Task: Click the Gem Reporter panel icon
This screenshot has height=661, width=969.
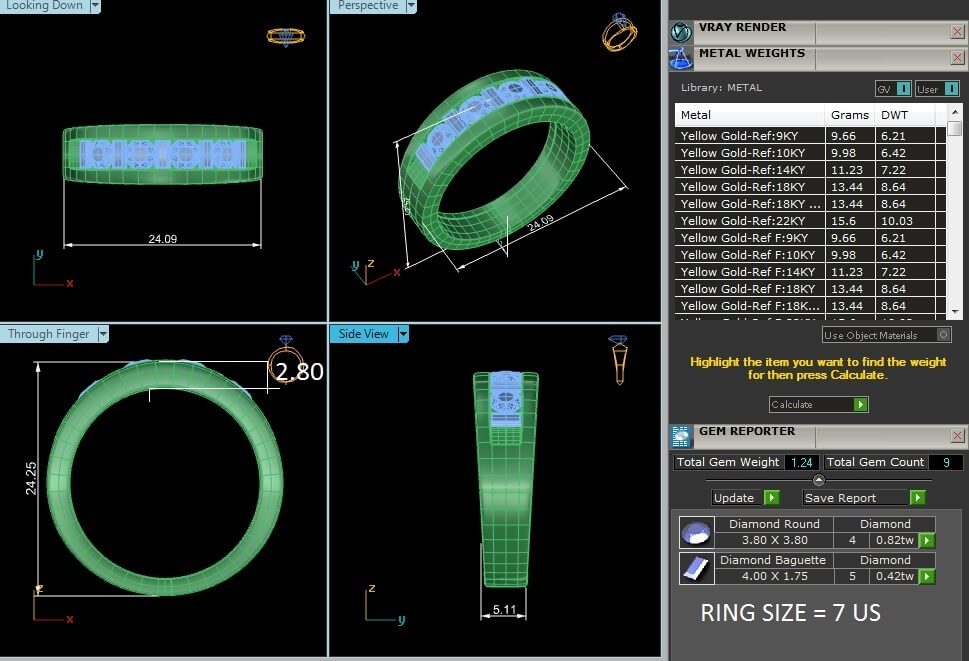Action: pyautogui.click(x=681, y=436)
